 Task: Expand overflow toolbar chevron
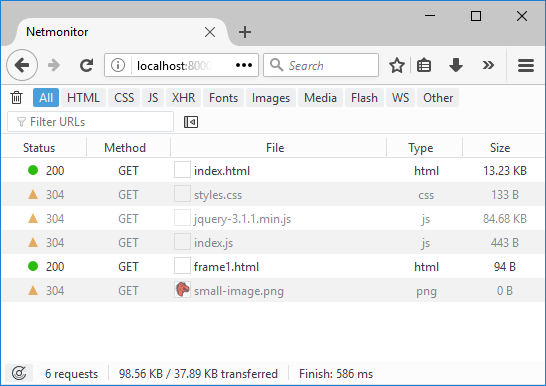pos(488,65)
